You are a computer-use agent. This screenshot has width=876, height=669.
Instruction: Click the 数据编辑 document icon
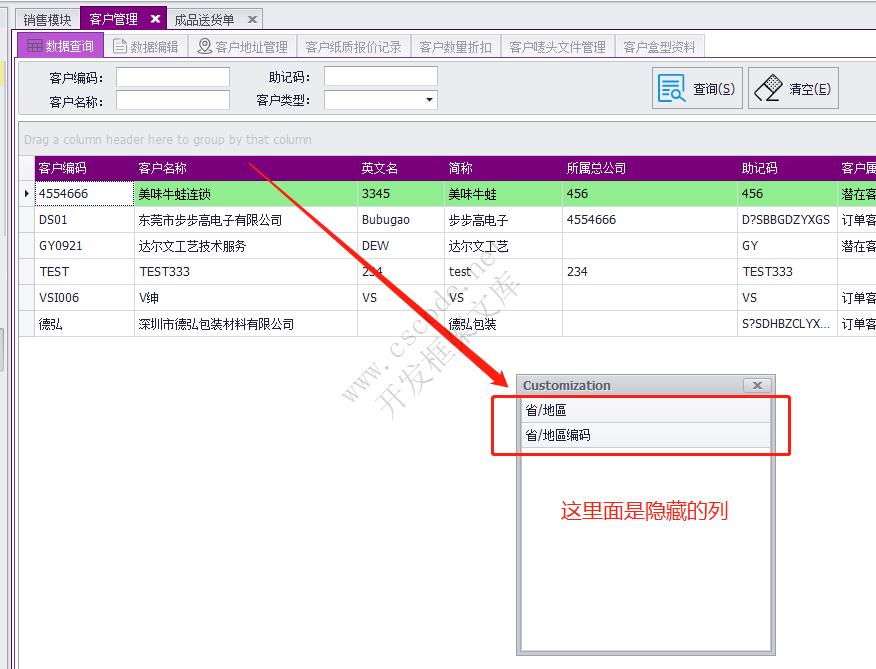pyautogui.click(x=118, y=44)
